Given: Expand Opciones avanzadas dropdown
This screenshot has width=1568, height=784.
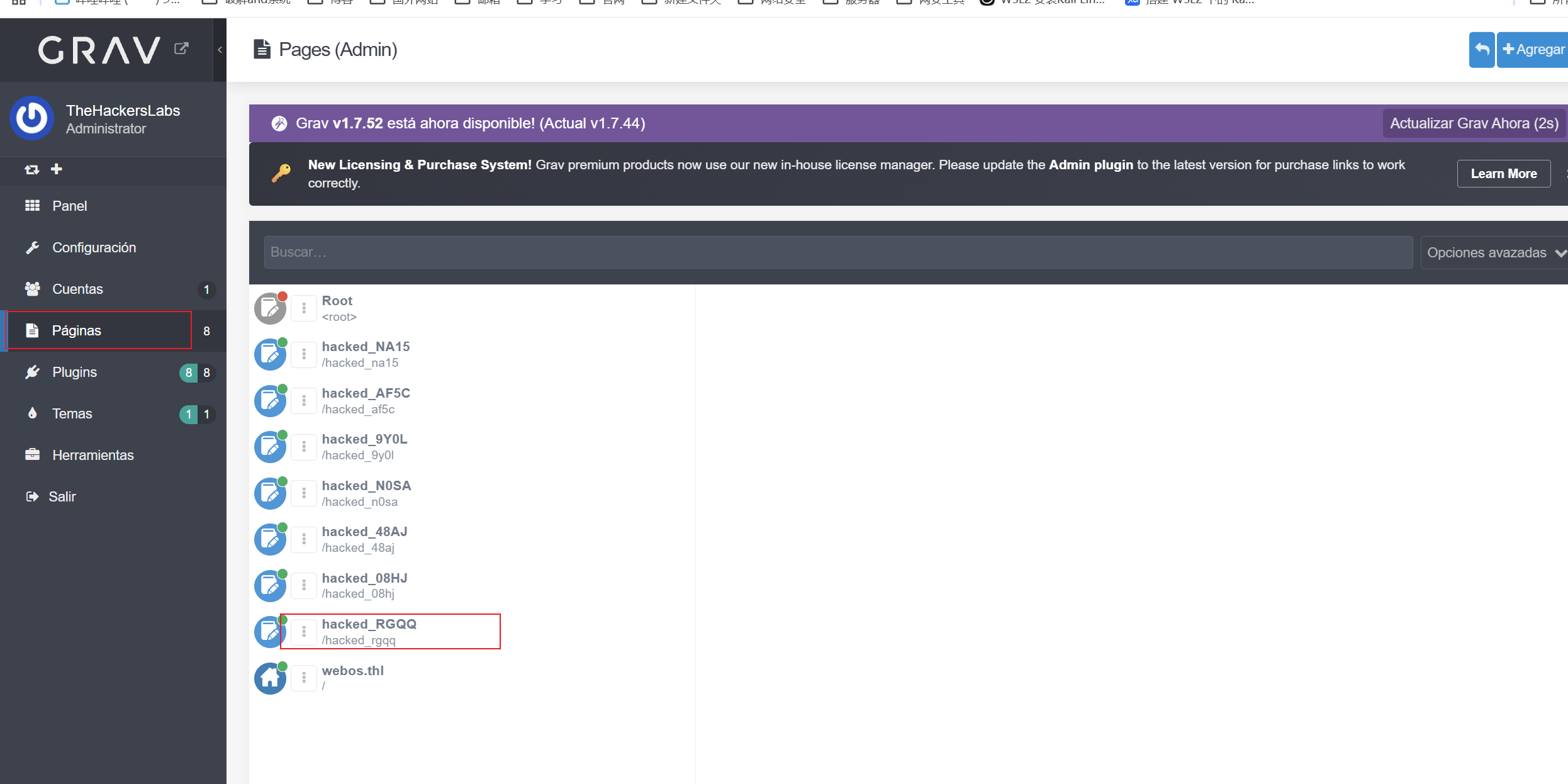Looking at the screenshot, I should coord(1494,252).
